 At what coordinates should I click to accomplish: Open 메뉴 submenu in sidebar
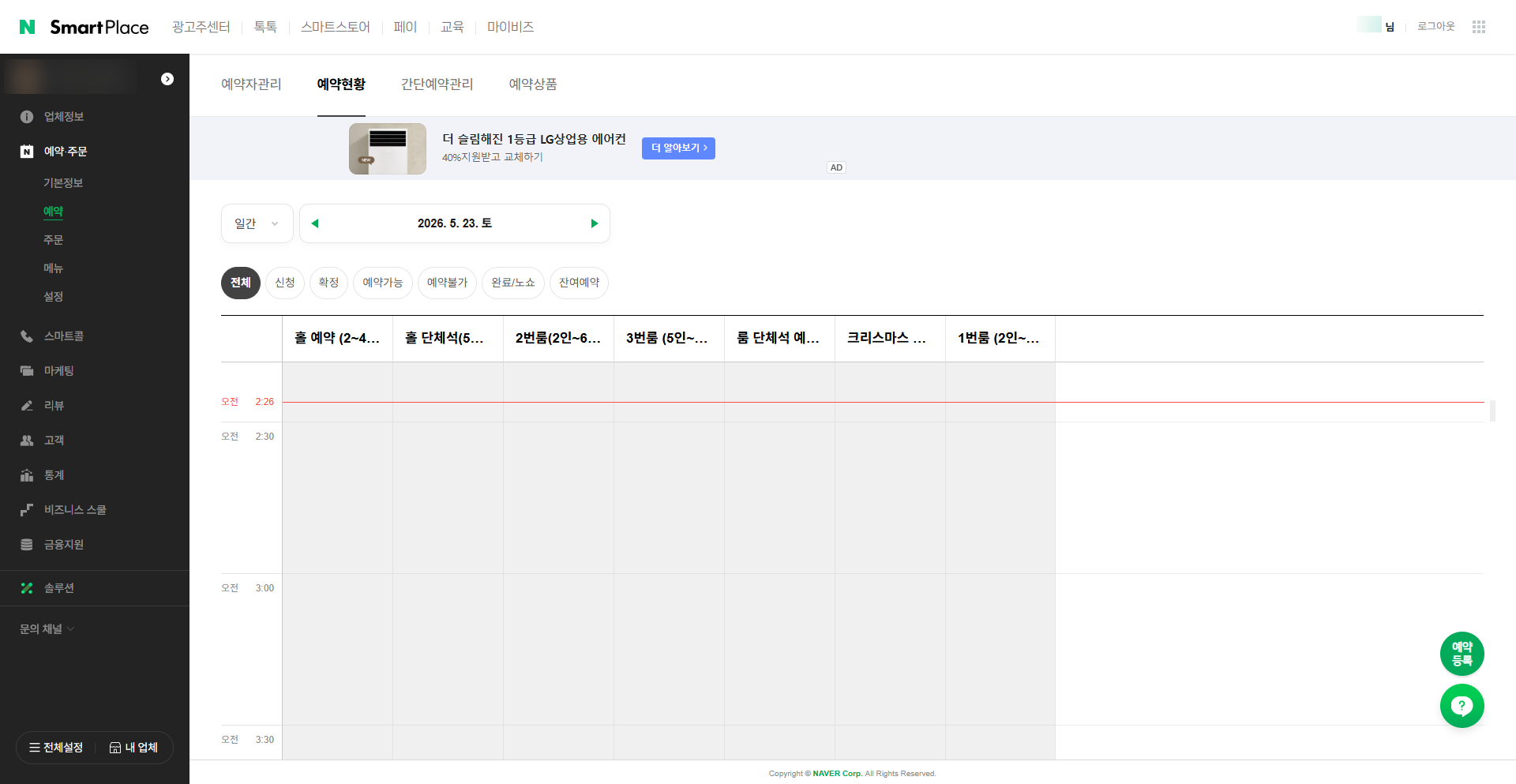point(54,268)
